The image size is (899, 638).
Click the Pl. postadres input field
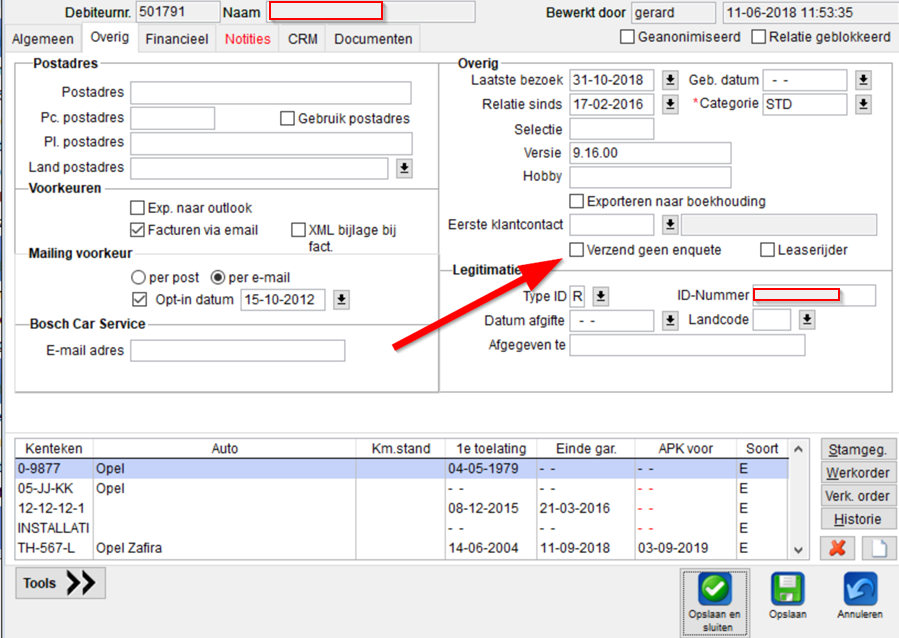[271, 143]
